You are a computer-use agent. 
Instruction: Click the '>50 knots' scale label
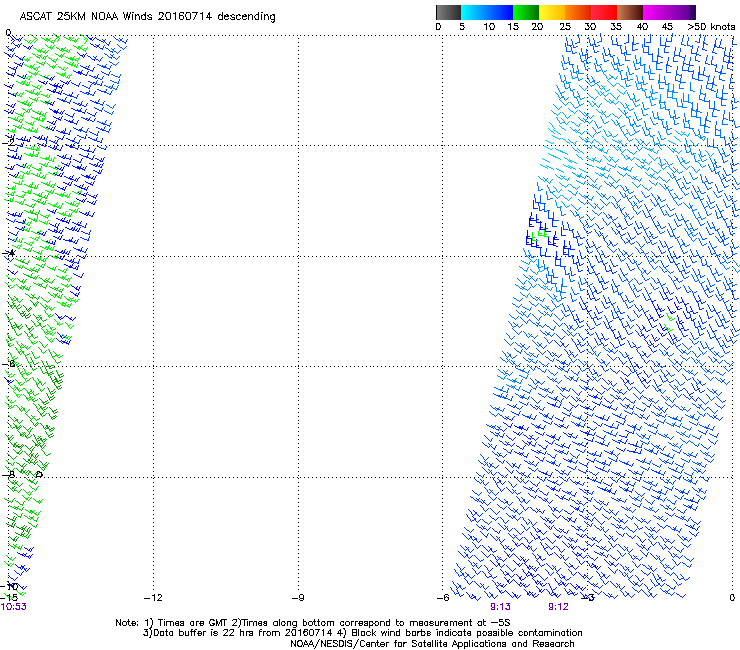(x=711, y=27)
